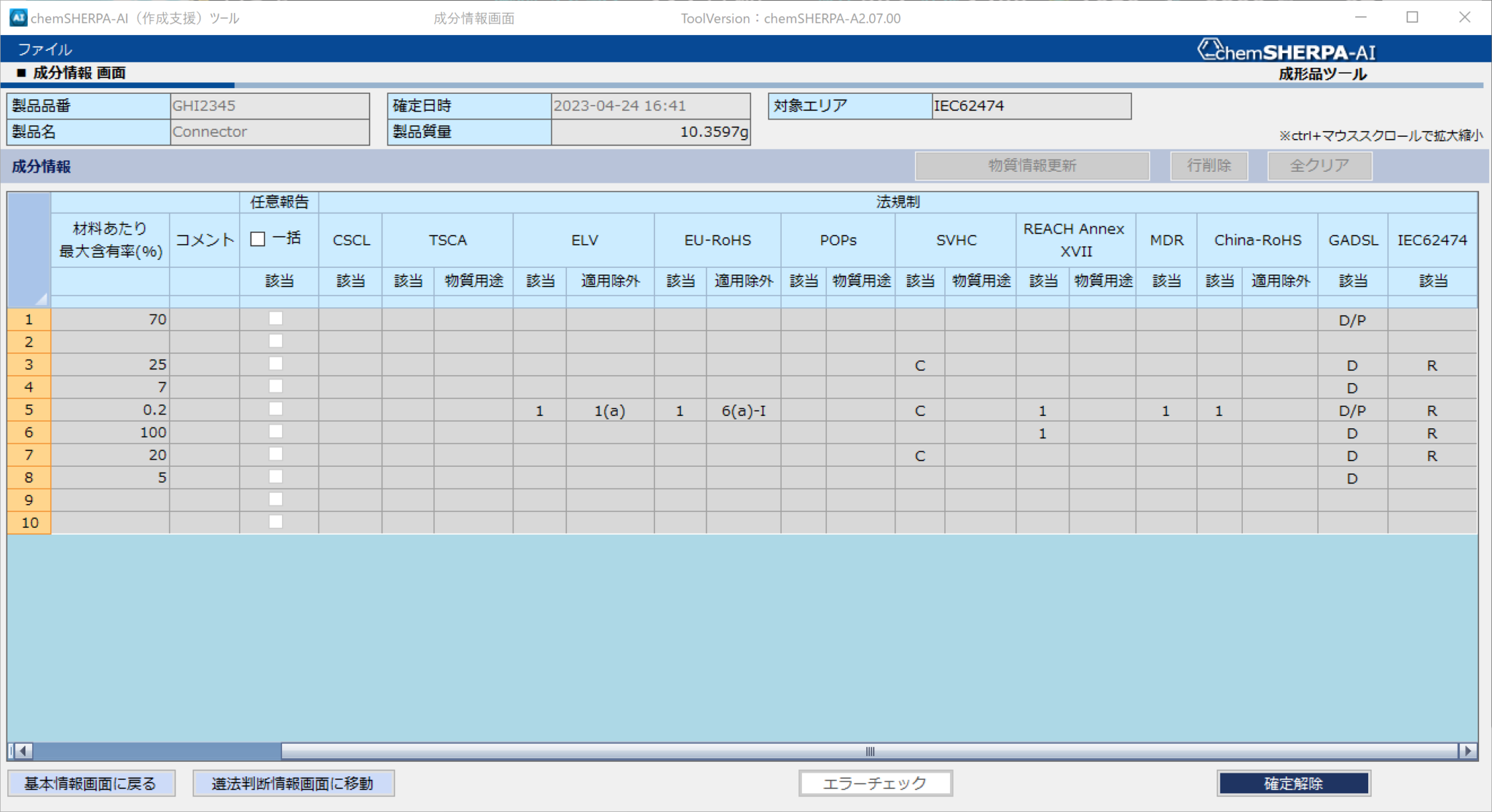
Task: Click the chemSHERPA-AI app icon in title bar
Action: [17, 17]
